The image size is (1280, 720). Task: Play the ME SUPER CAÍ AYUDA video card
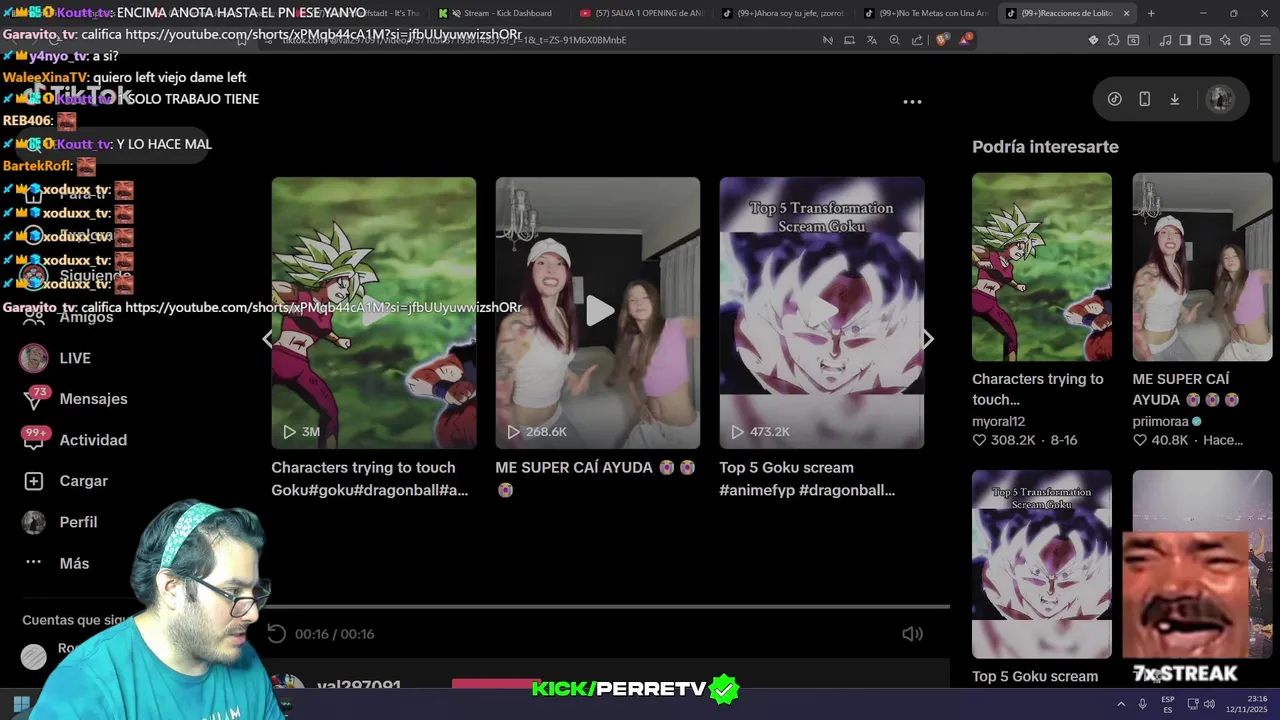tap(598, 312)
